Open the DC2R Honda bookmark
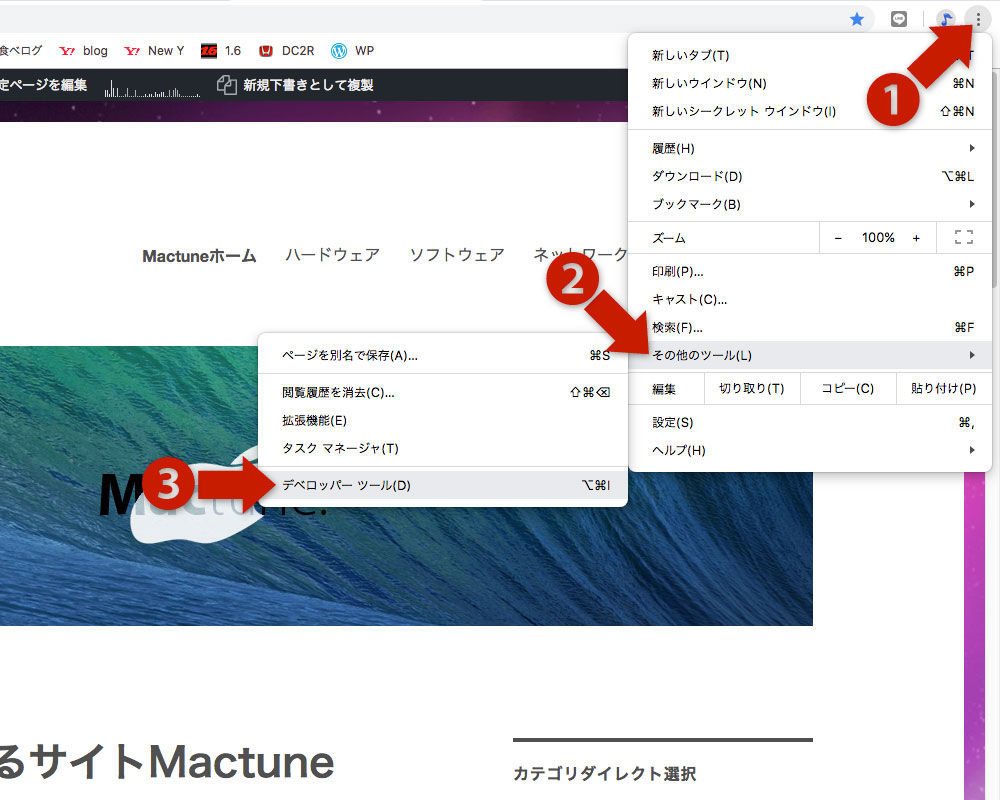This screenshot has height=800, width=1000. pyautogui.click(x=286, y=51)
